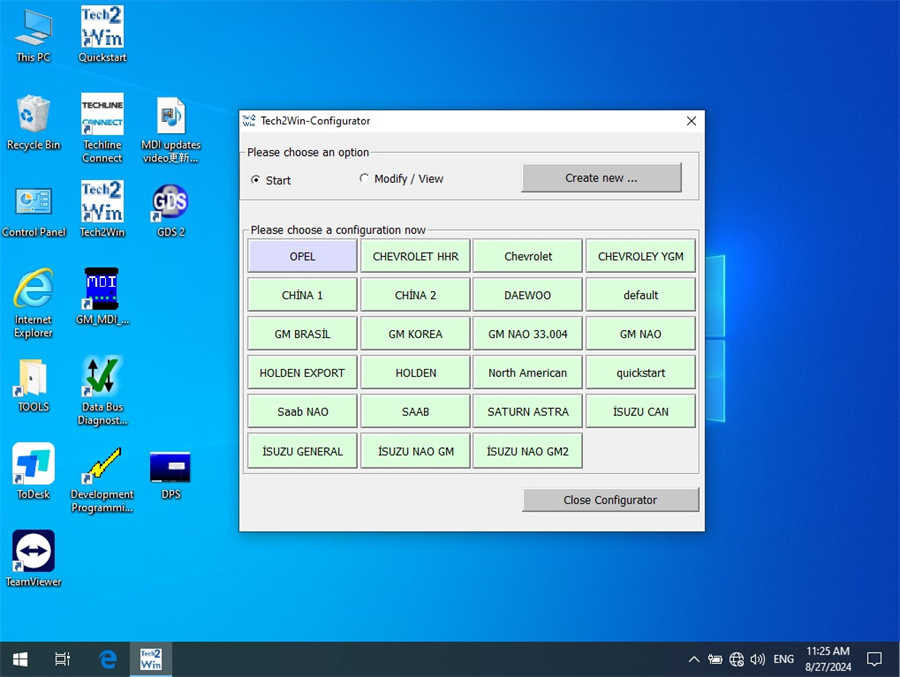Open ToDesk remote access app

point(33,468)
